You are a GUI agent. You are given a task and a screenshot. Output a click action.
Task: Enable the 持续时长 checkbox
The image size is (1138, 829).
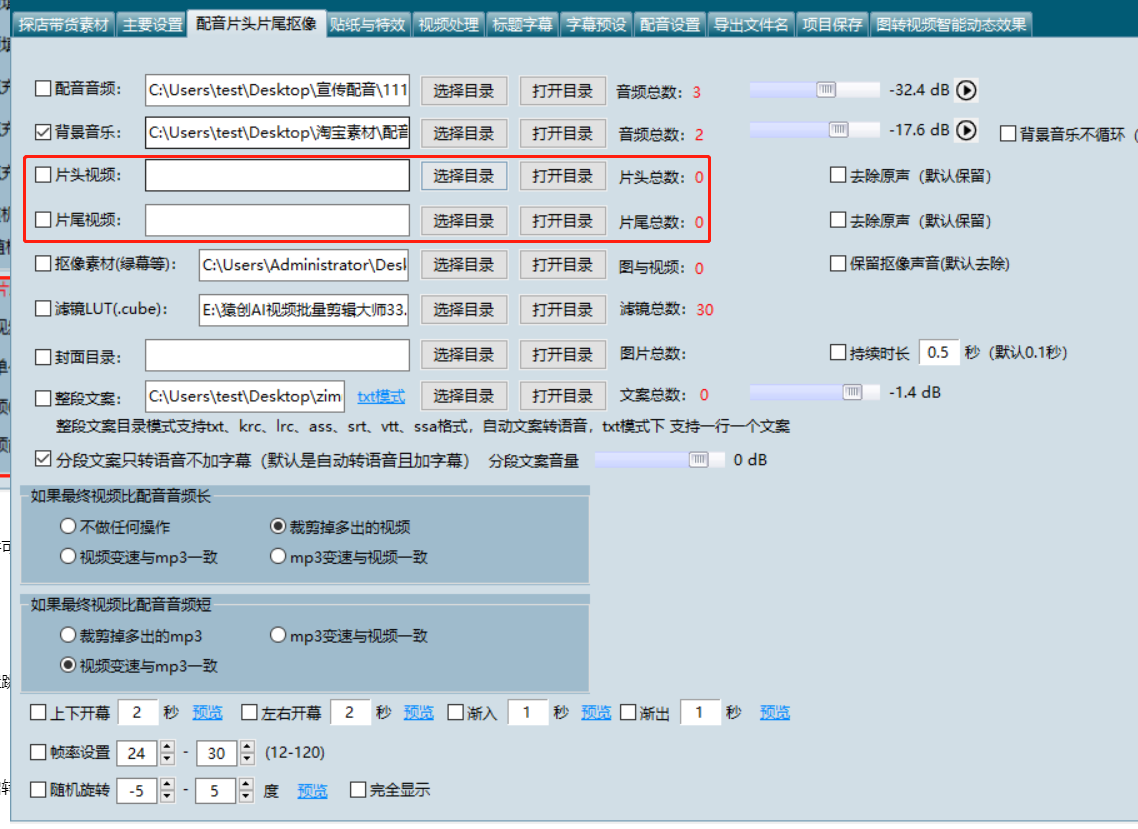click(x=838, y=353)
